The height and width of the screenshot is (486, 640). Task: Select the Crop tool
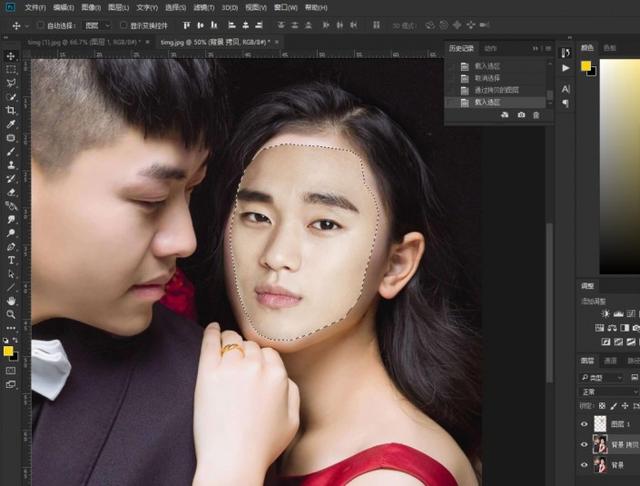[x=11, y=110]
